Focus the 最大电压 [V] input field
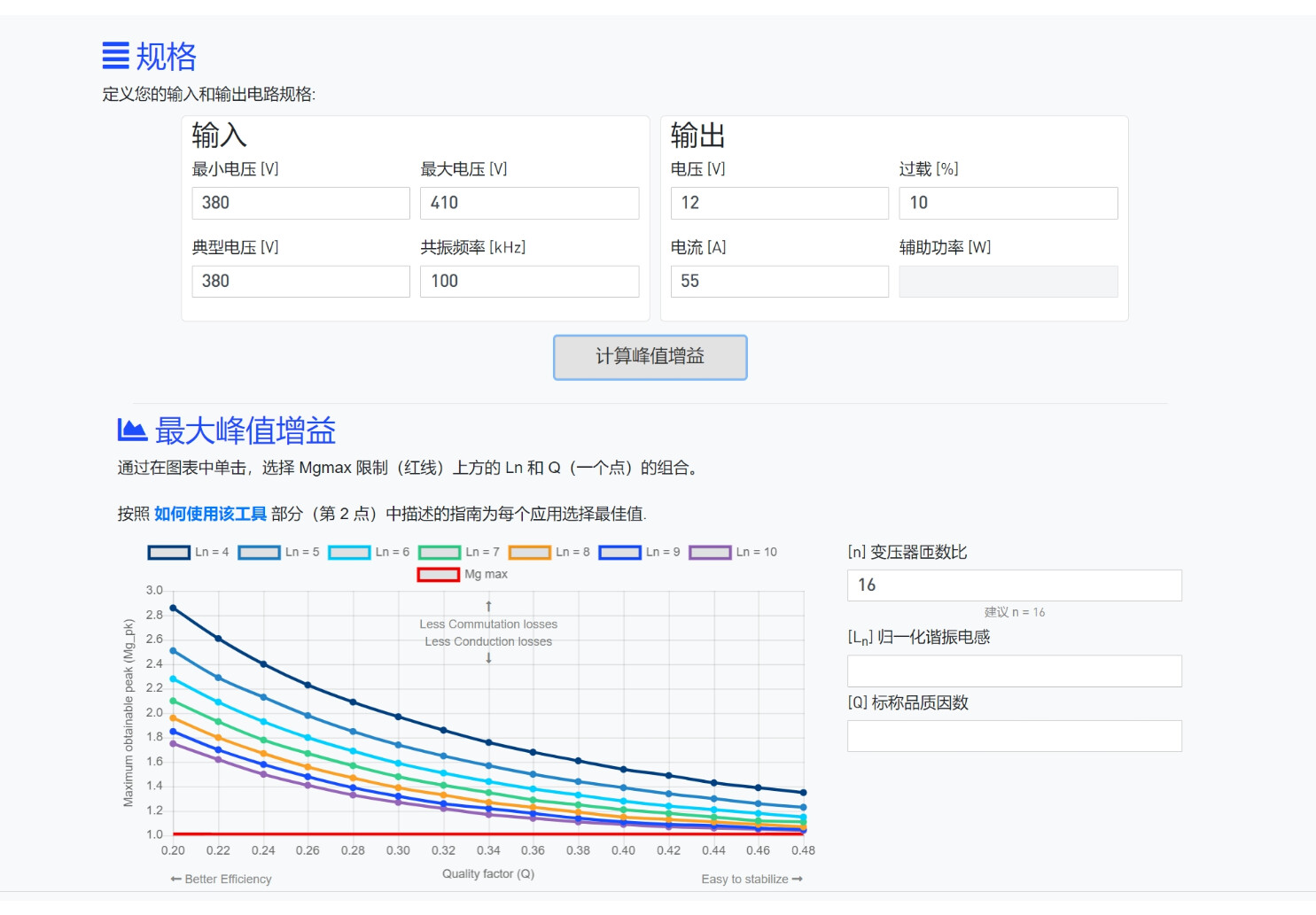 [530, 203]
